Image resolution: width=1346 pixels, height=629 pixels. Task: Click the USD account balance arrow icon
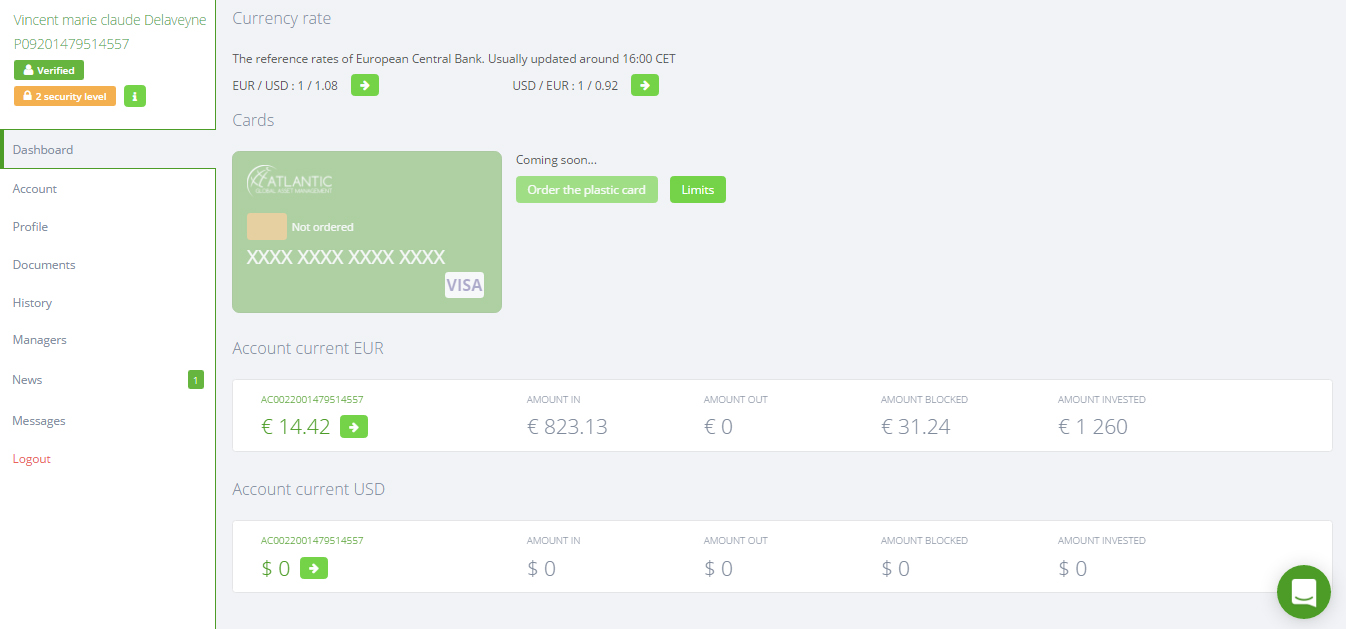pyautogui.click(x=314, y=568)
